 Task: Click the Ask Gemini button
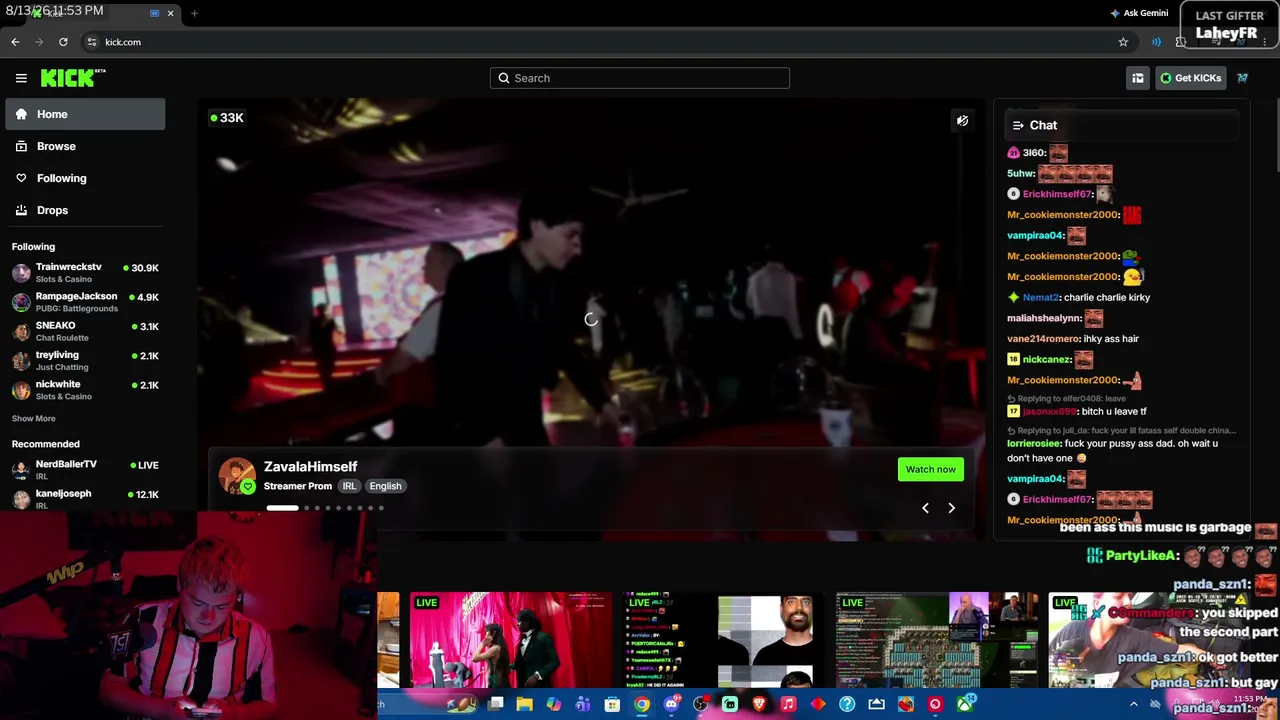(1139, 13)
